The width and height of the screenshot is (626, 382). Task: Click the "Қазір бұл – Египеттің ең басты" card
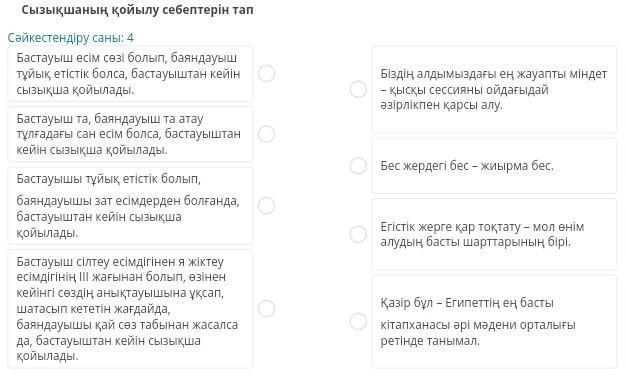pos(494,321)
